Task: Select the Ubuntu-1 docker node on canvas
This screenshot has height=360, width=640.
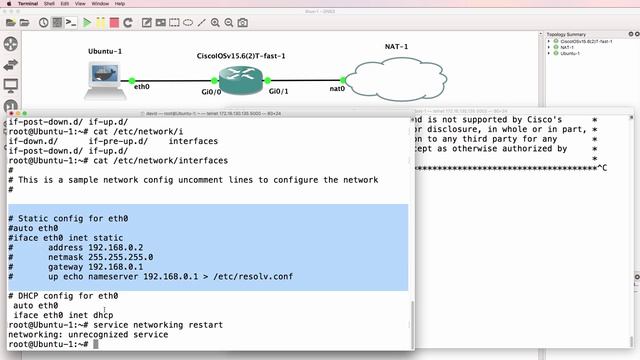Action: pyautogui.click(x=105, y=80)
